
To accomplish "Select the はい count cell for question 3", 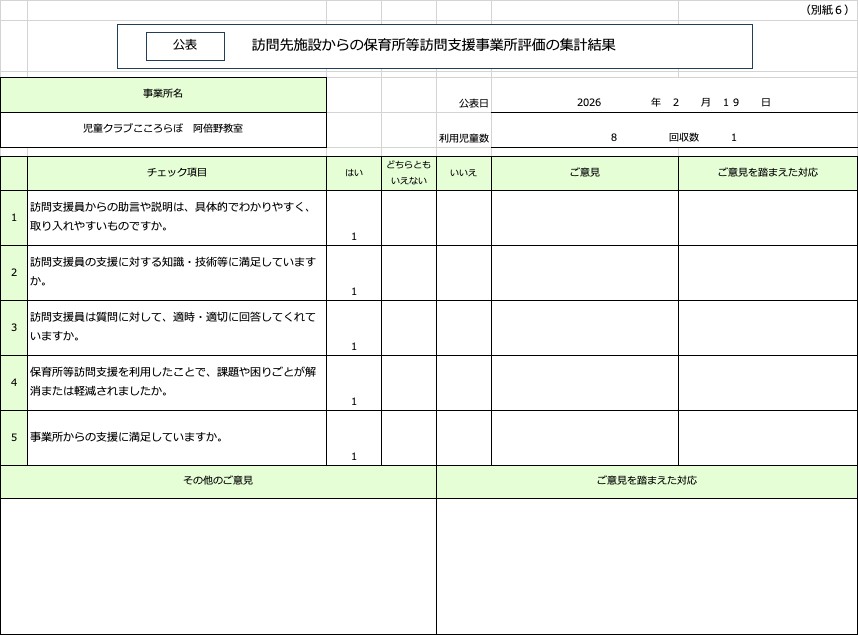I will click(x=354, y=329).
